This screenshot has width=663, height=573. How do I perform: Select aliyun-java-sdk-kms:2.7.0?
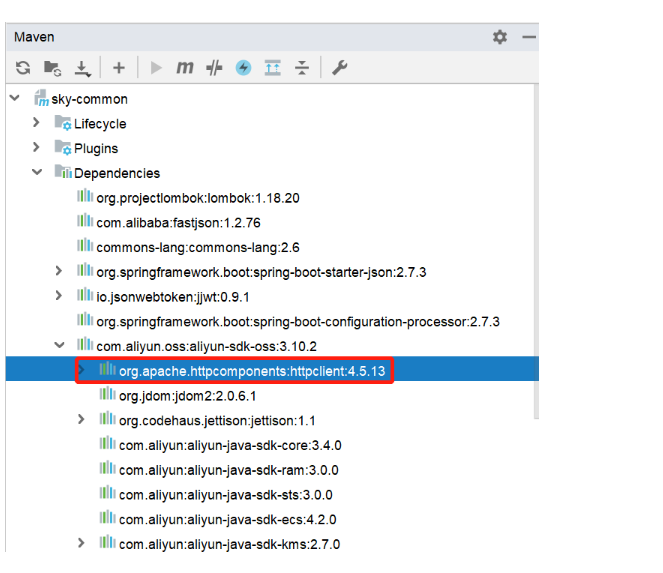click(x=230, y=545)
